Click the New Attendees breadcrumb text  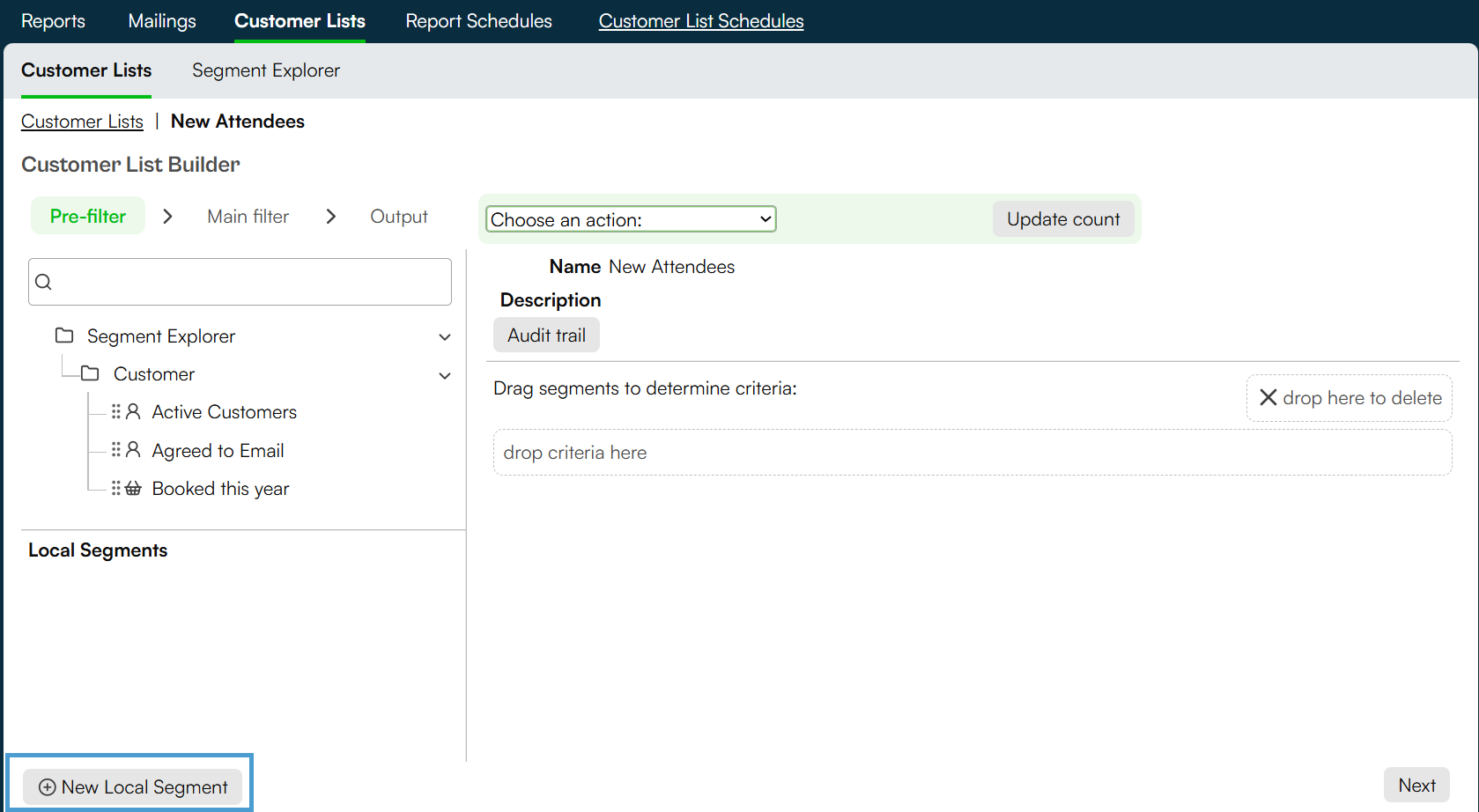click(x=238, y=122)
